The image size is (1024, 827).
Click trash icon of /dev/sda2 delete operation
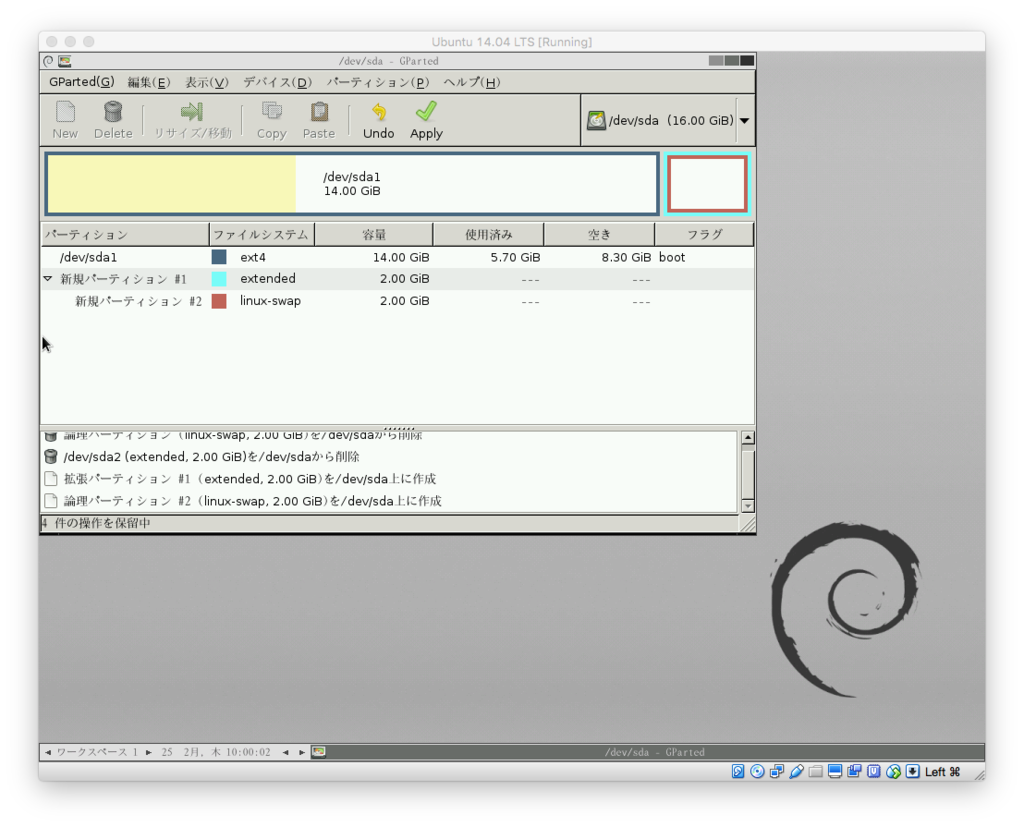pyautogui.click(x=51, y=457)
